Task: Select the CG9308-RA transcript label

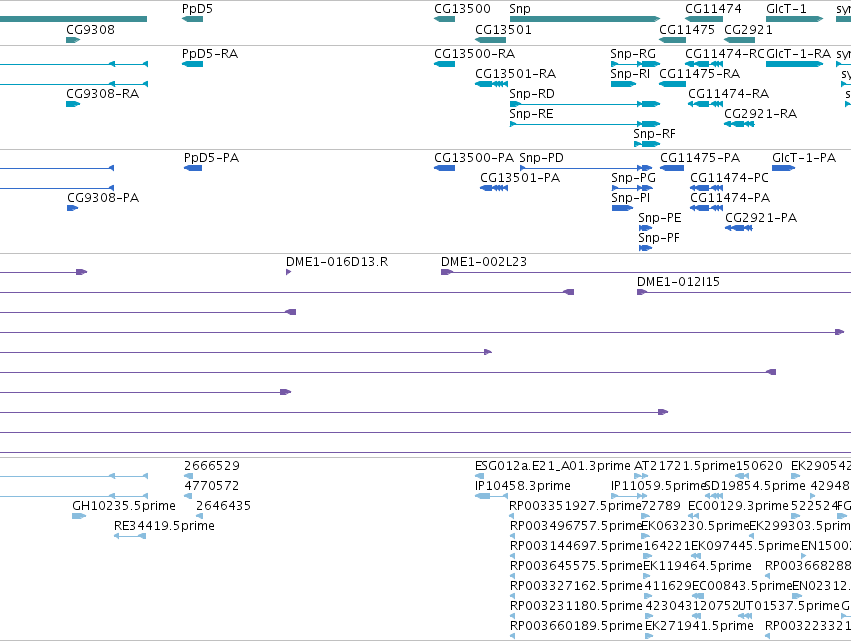Action: [x=103, y=93]
